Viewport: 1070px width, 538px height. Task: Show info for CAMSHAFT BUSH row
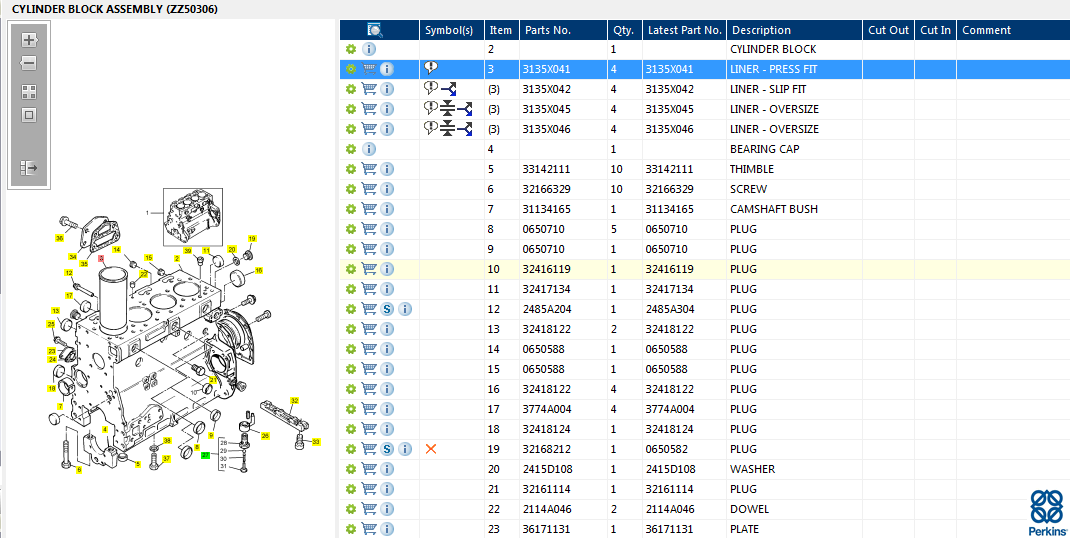coord(387,209)
